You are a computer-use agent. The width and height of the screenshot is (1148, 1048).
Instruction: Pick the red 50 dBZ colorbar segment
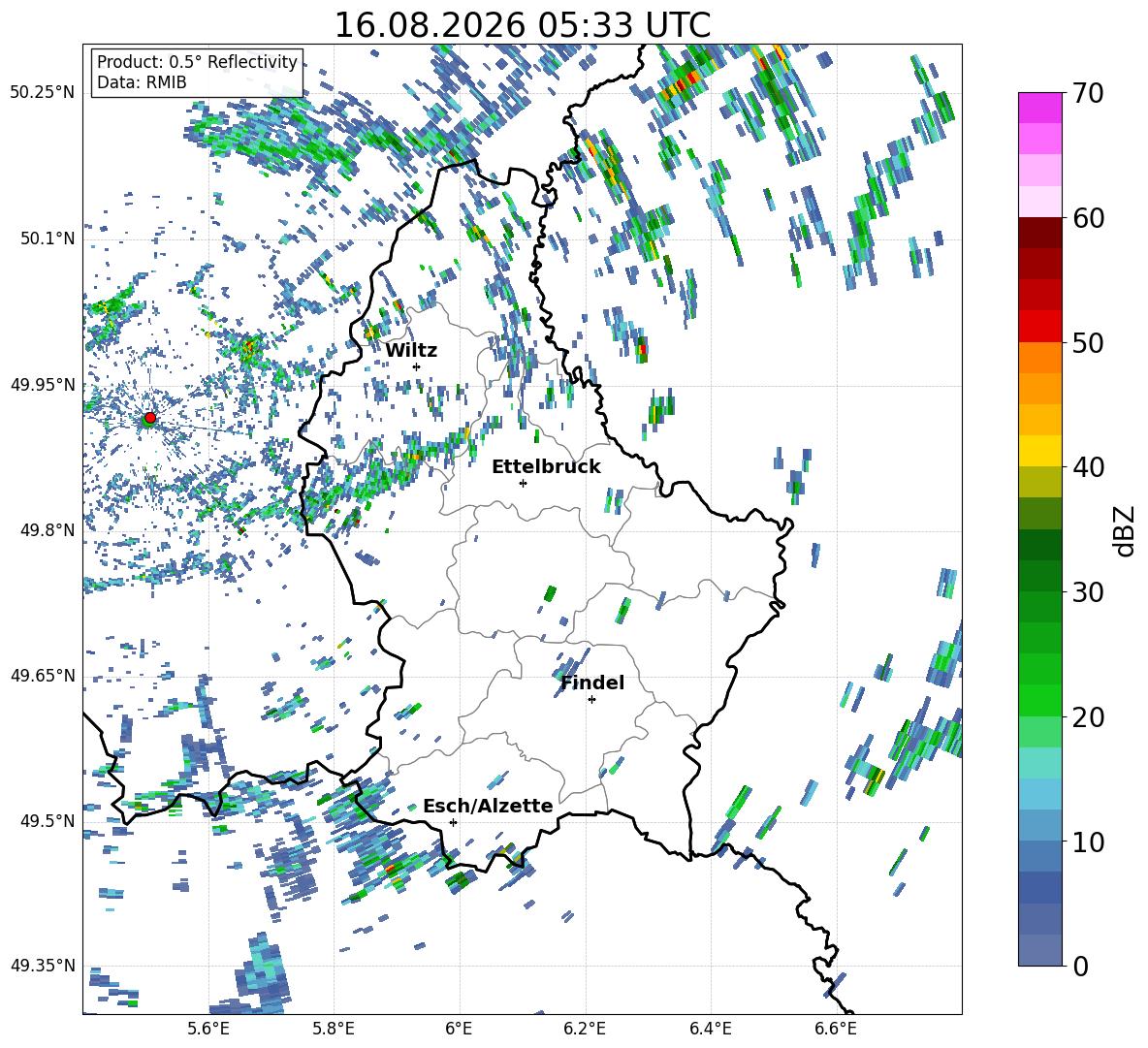1039,327
